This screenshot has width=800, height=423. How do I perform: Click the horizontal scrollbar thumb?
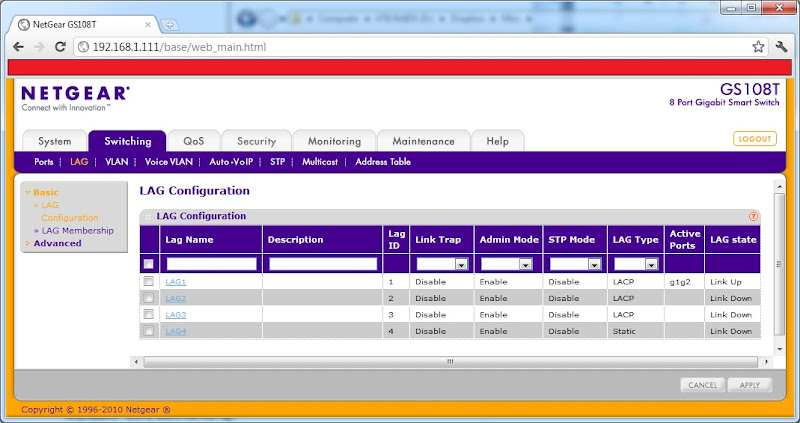pyautogui.click(x=450, y=362)
